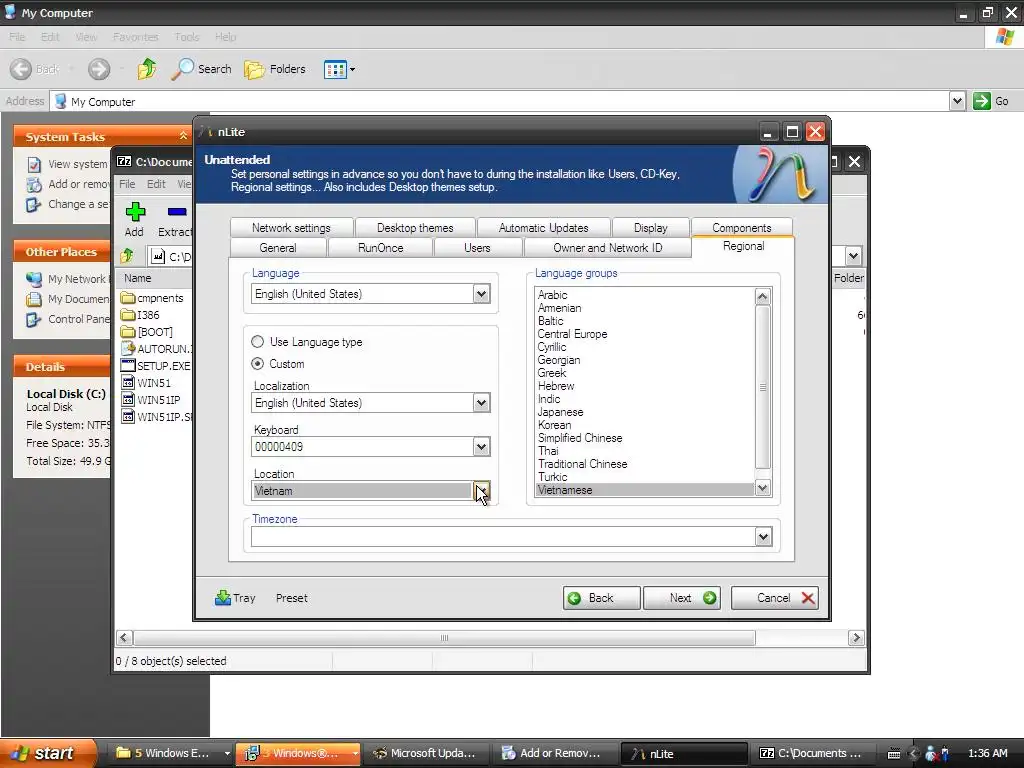Viewport: 1024px width, 768px height.
Task: Open the Views button dropdown in Explorer toolbar
Action: pos(353,69)
